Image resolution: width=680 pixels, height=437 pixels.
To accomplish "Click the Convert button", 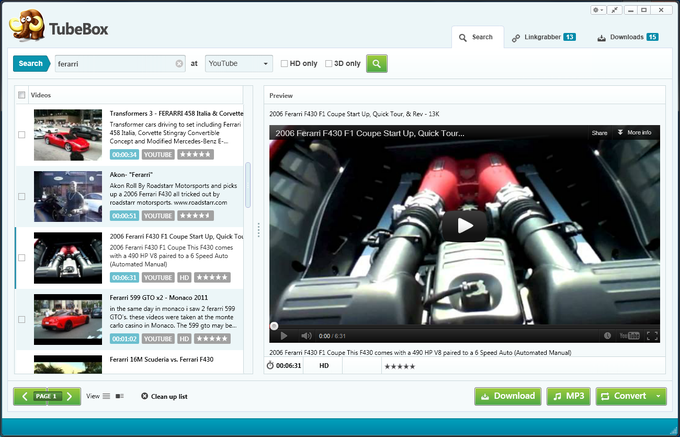I will 624,396.
